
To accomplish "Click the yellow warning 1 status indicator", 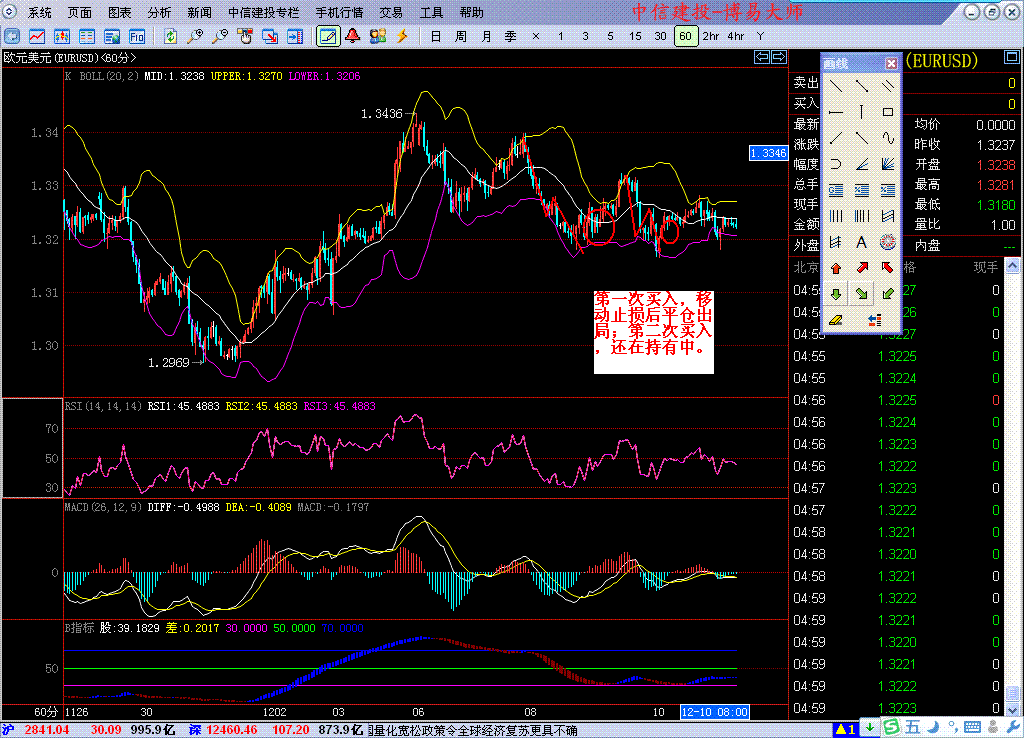I will click(x=846, y=729).
